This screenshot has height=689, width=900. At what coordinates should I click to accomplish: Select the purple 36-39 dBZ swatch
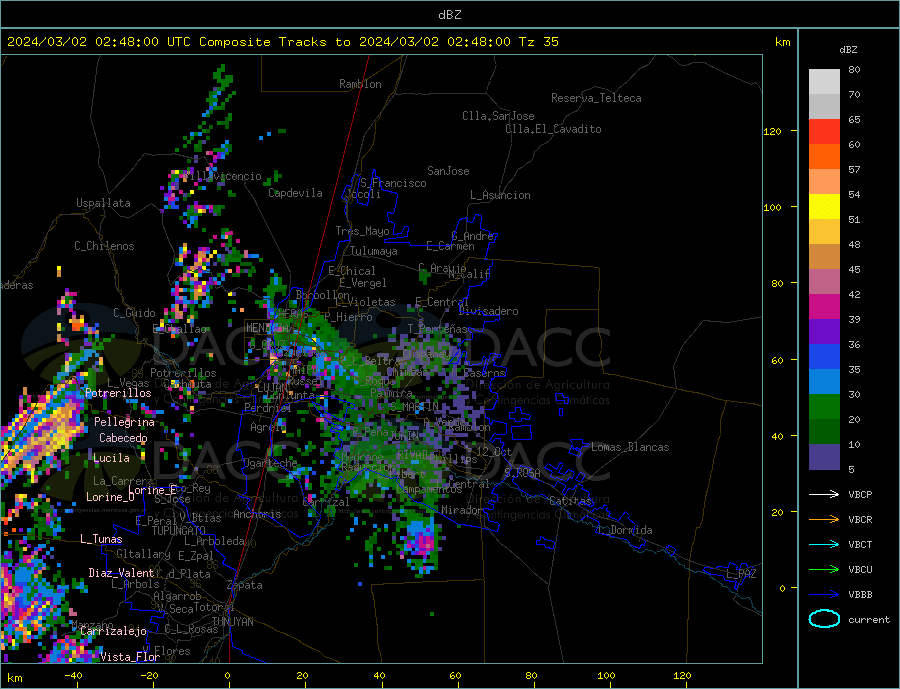pos(824,332)
